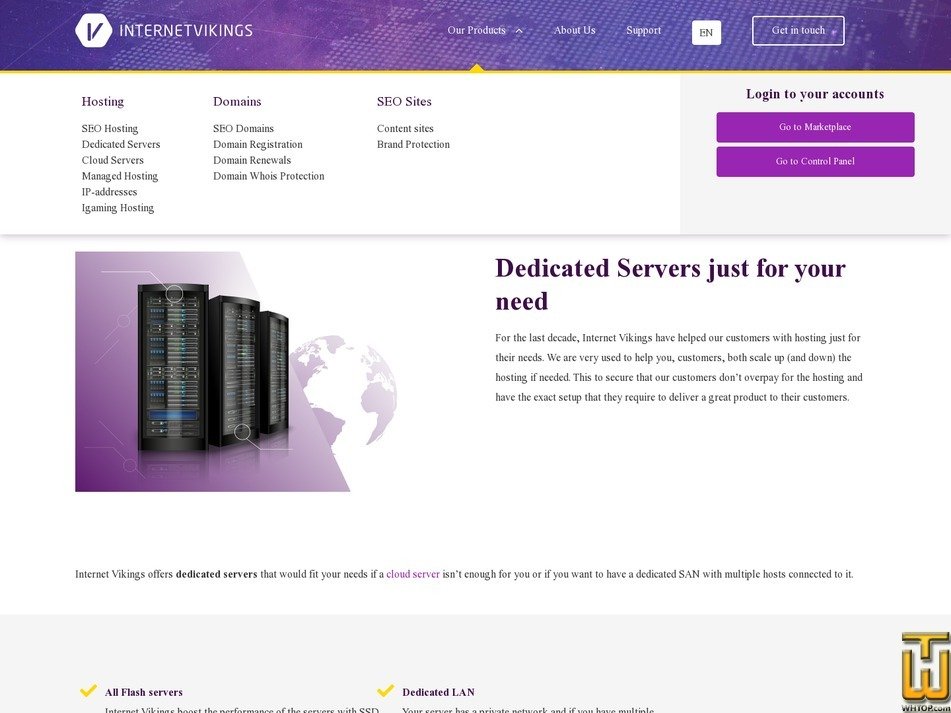Open IP-addresses link

[109, 192]
